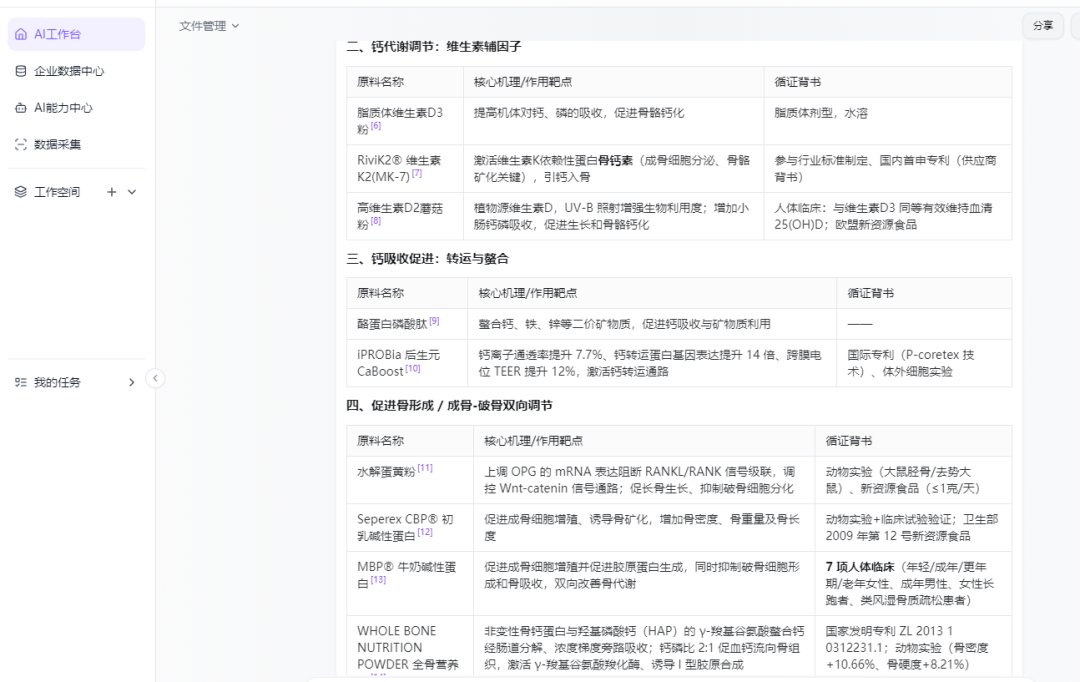Open citation [7] after RiviK2 维生素K2
This screenshot has height=682, width=1080.
[x=417, y=174]
